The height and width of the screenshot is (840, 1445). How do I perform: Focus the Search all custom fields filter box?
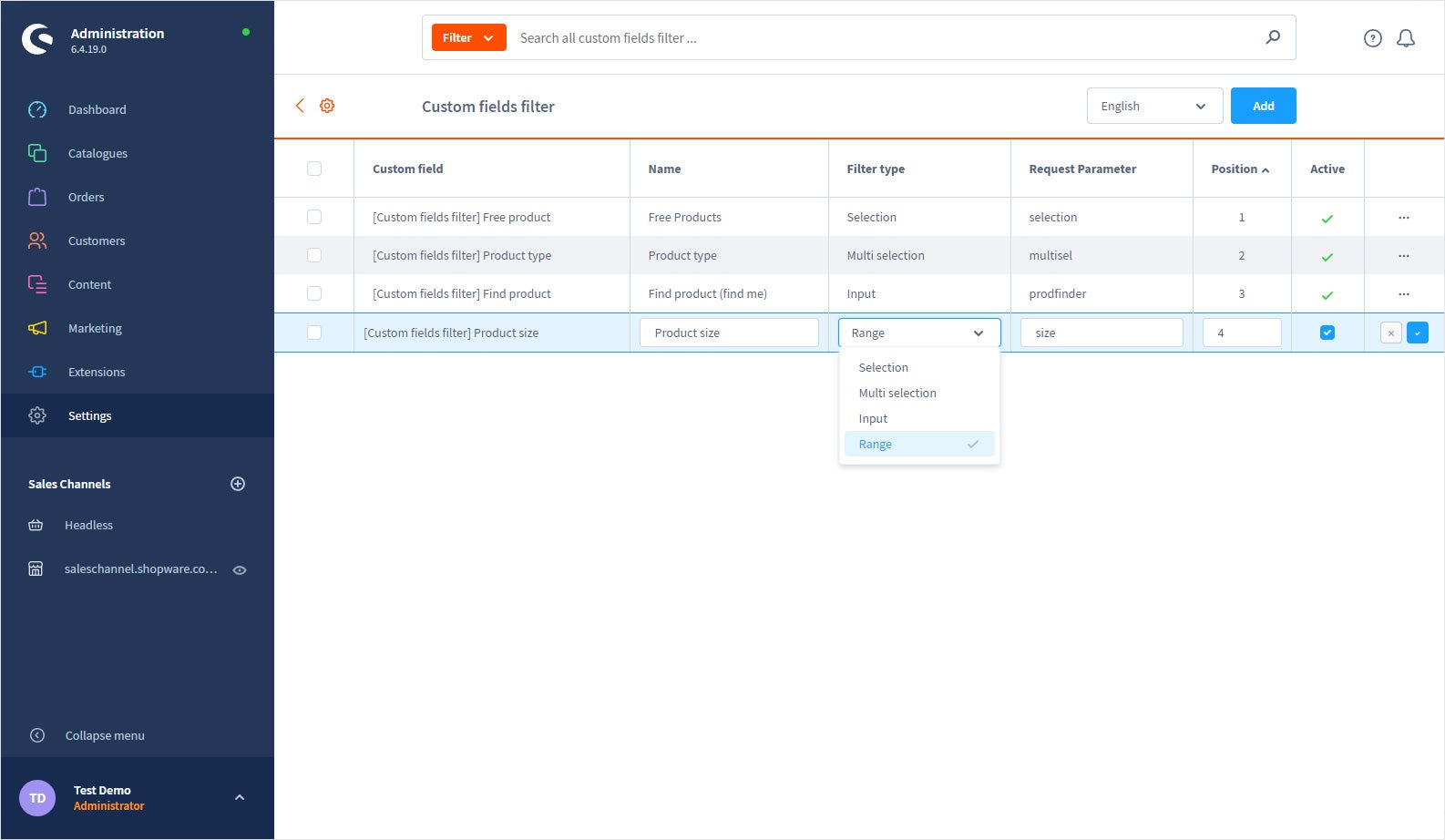click(x=884, y=37)
